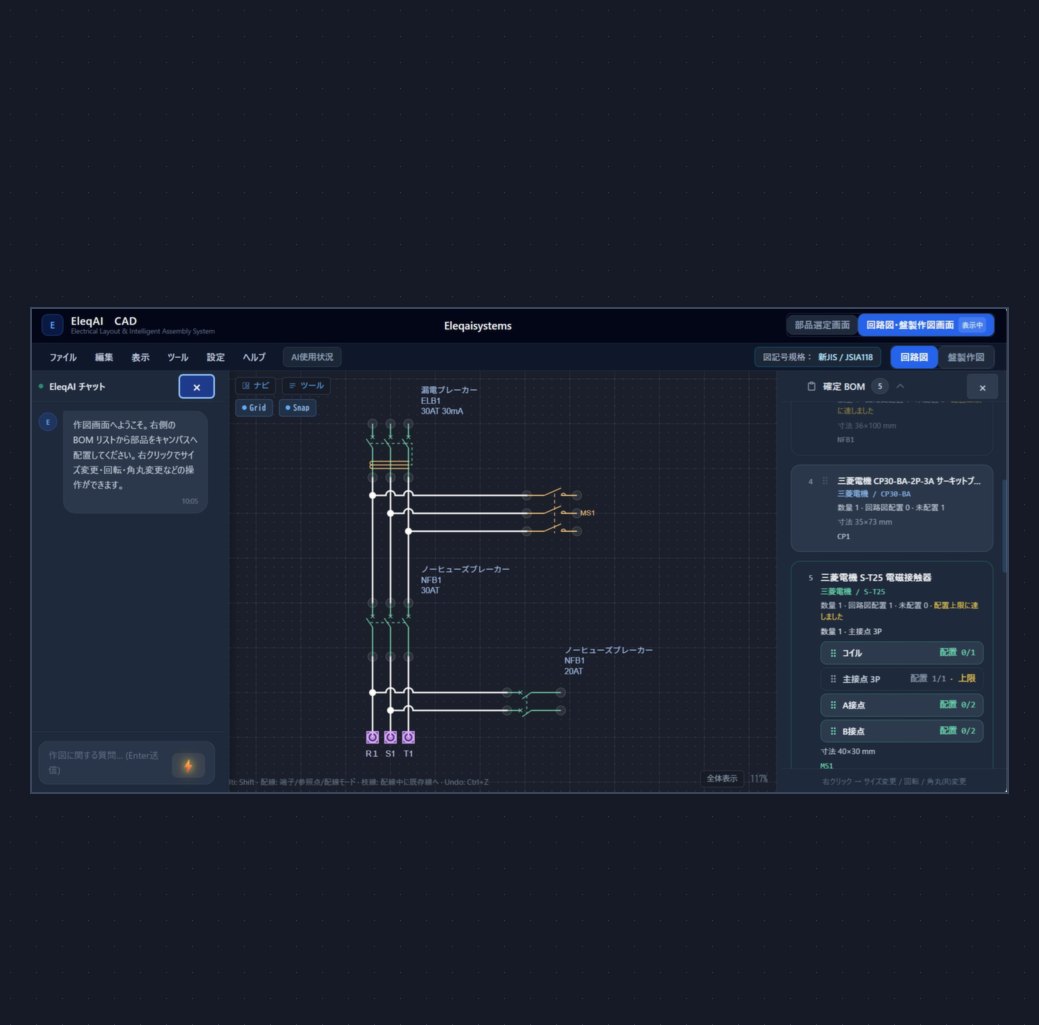Send chat message with lightning button
Image resolution: width=1039 pixels, height=1025 pixels.
(188, 765)
